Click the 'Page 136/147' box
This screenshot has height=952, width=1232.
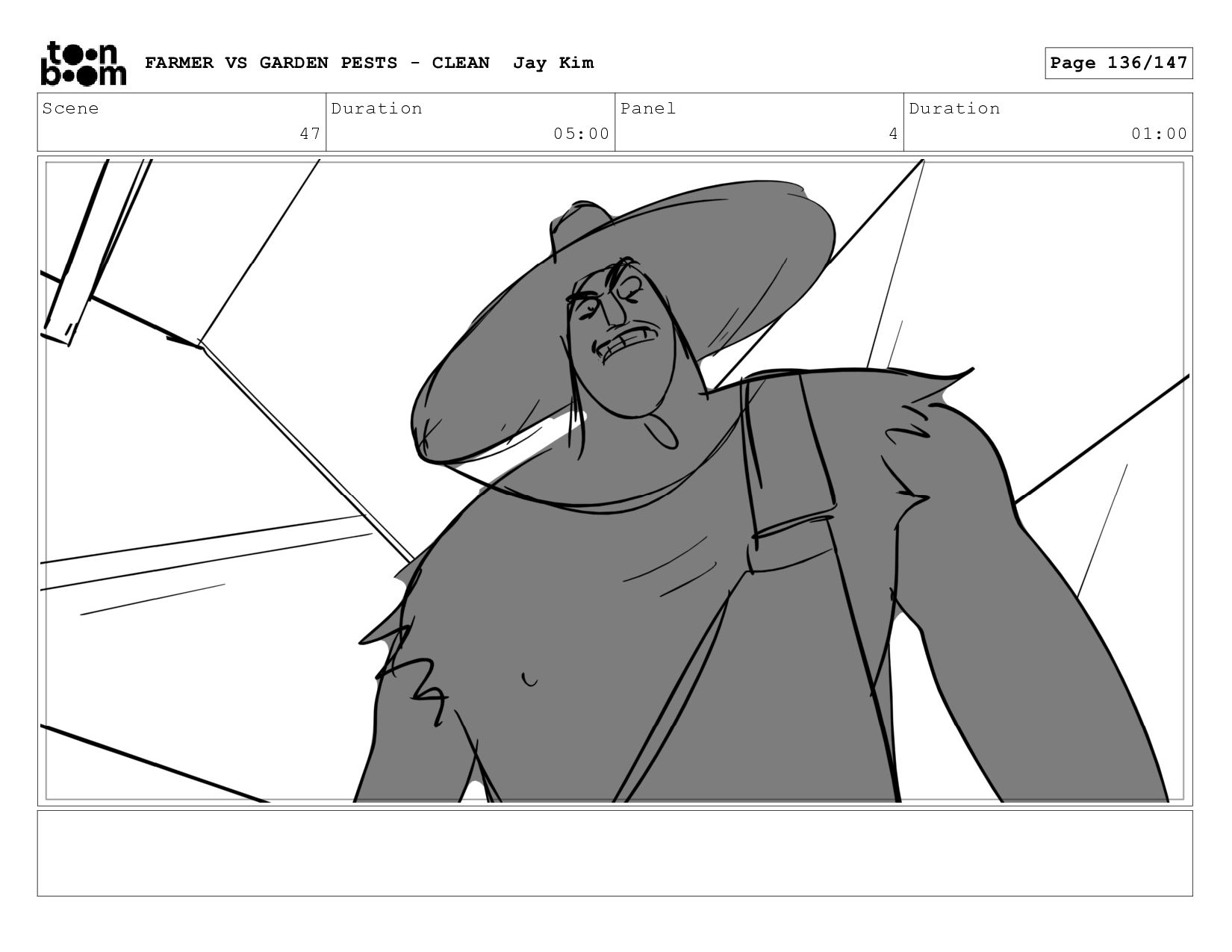[1119, 63]
